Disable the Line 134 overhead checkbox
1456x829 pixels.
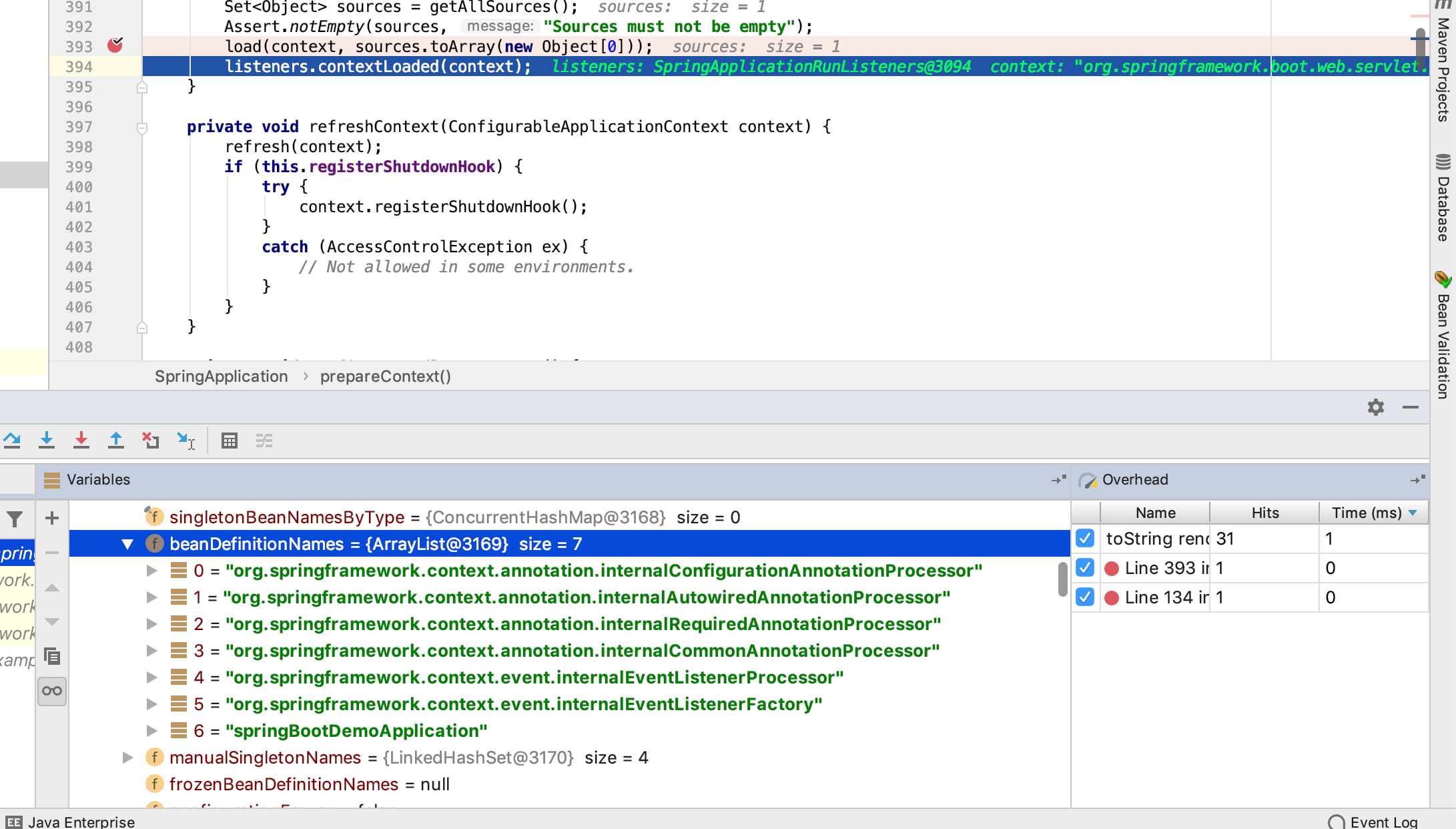pyautogui.click(x=1085, y=597)
